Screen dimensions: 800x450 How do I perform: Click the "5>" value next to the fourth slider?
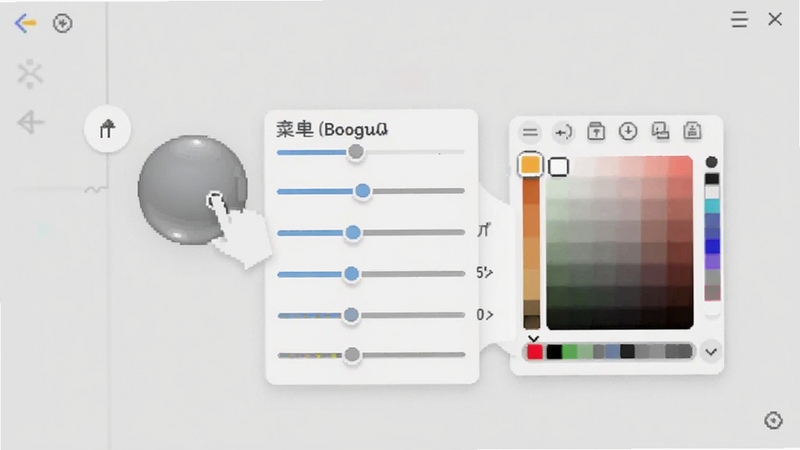pyautogui.click(x=485, y=273)
